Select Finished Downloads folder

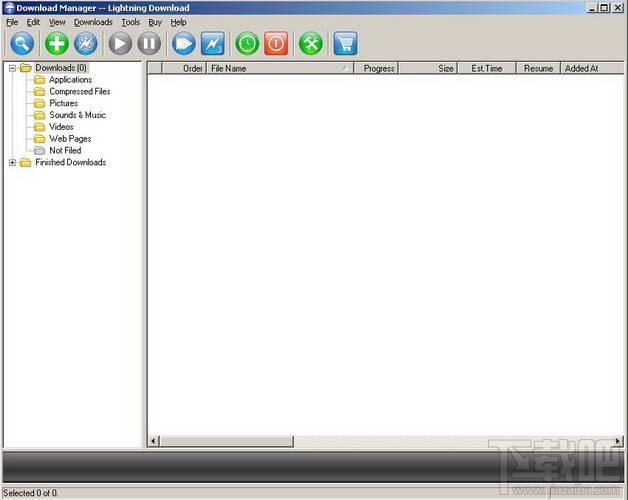click(71, 163)
